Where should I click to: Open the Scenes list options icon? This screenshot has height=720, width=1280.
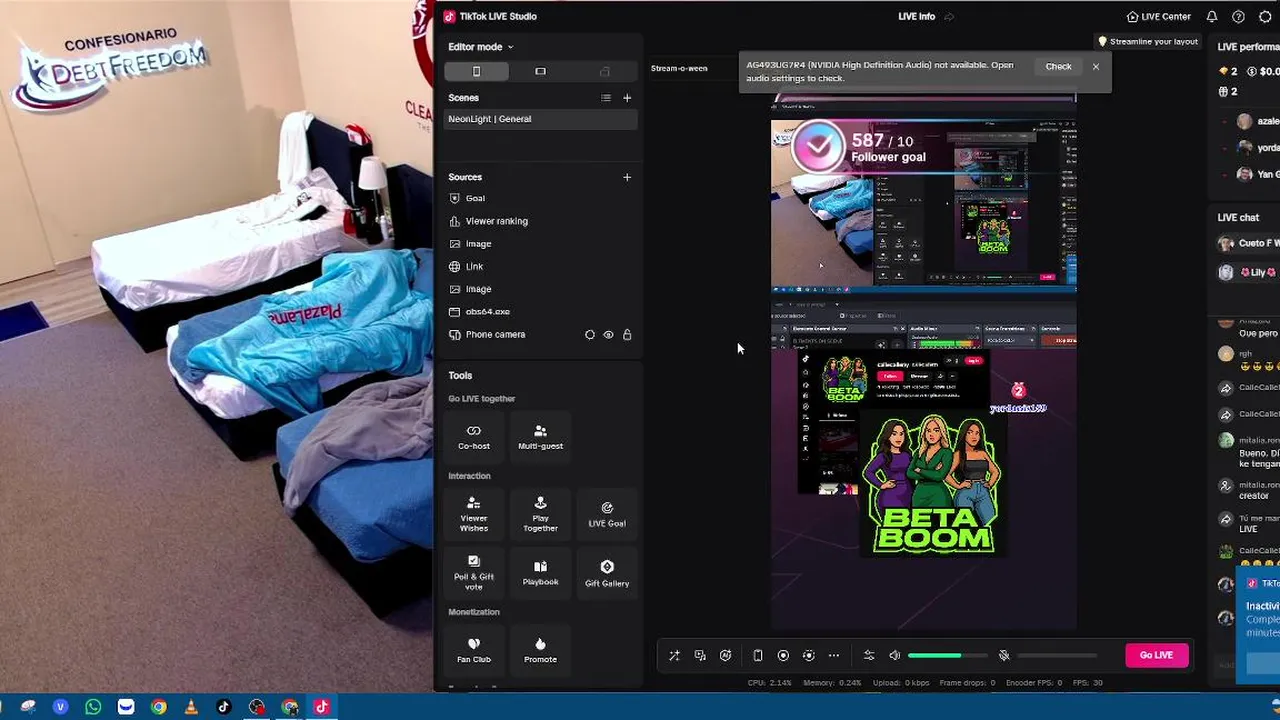pos(605,98)
